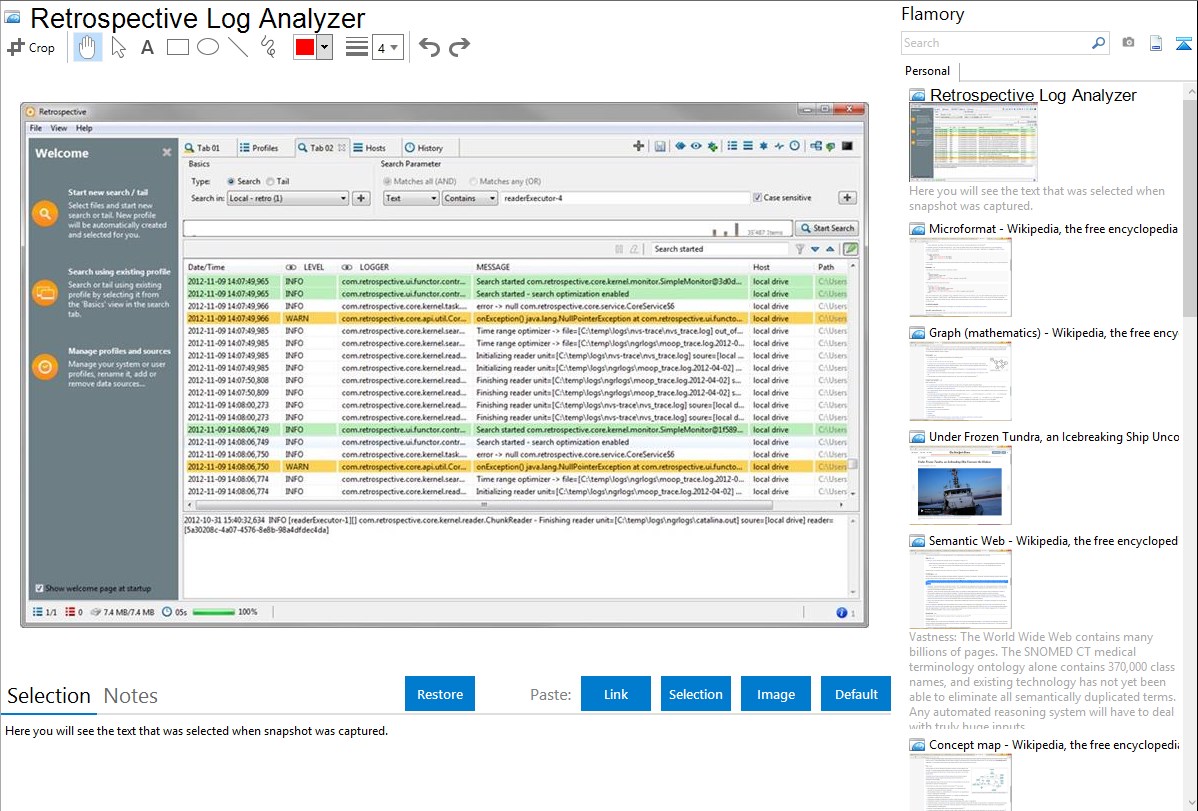Click the save disk icon in Retrospective

659,146
